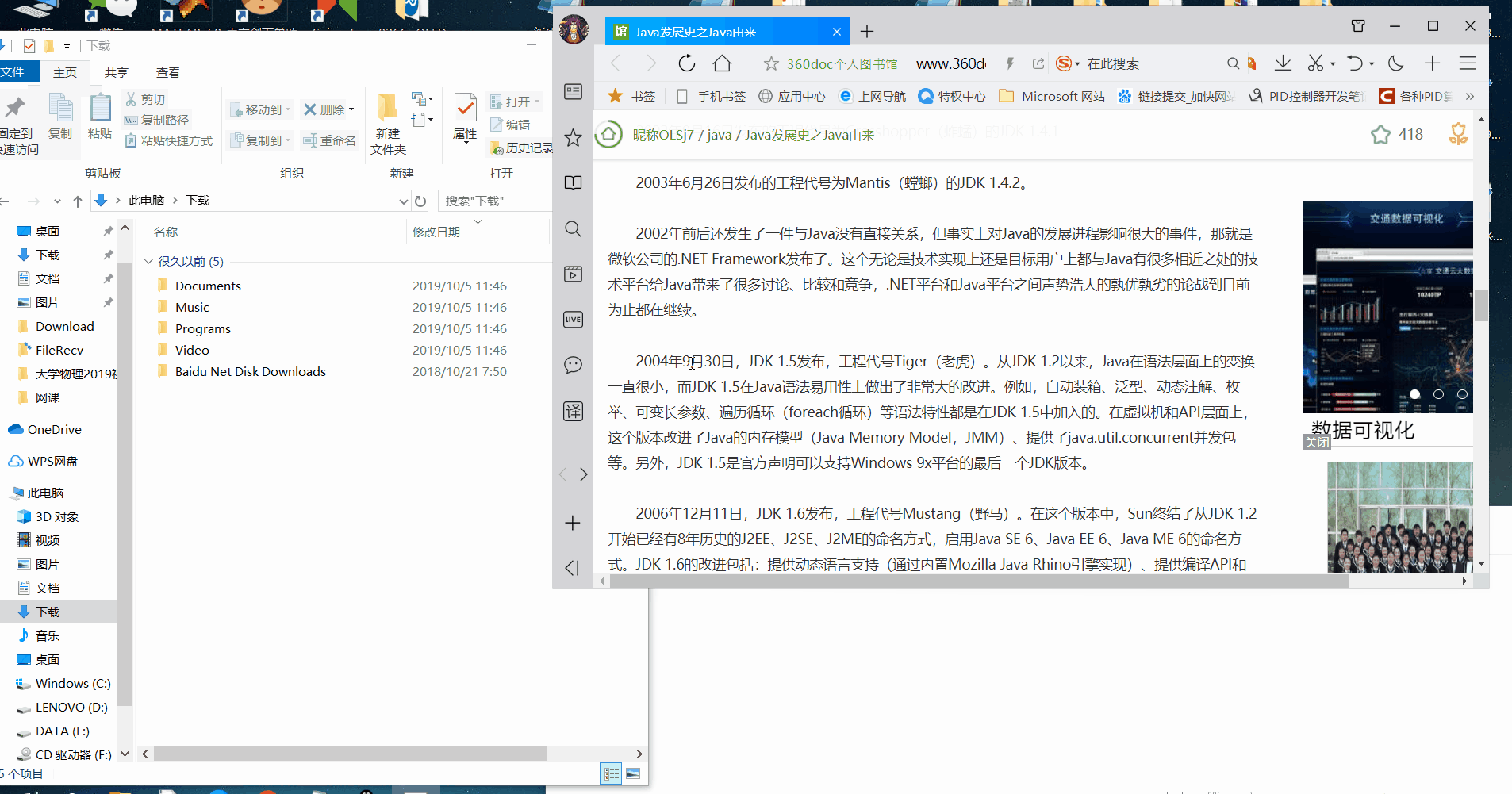This screenshot has width=1512, height=794.
Task: Switch to 查看 ribbon tab in Explorer
Action: (167, 72)
